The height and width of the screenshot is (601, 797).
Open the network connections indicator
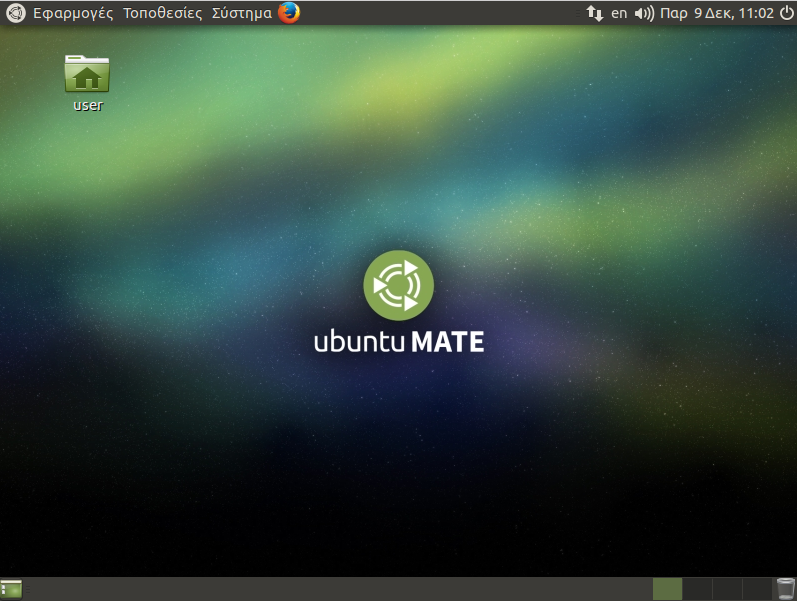point(594,13)
